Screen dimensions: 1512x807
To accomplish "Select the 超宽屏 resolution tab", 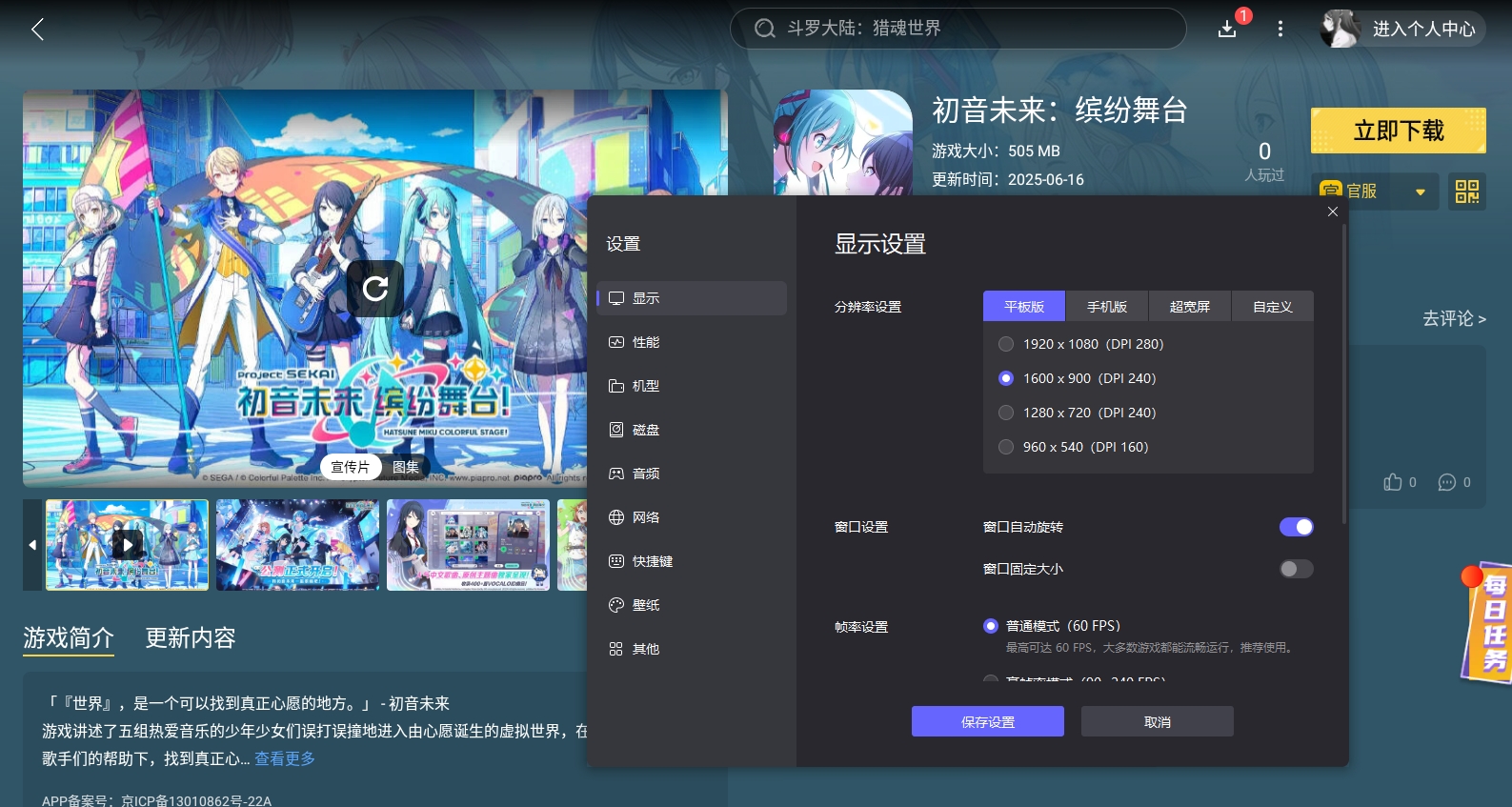I will click(x=1190, y=307).
